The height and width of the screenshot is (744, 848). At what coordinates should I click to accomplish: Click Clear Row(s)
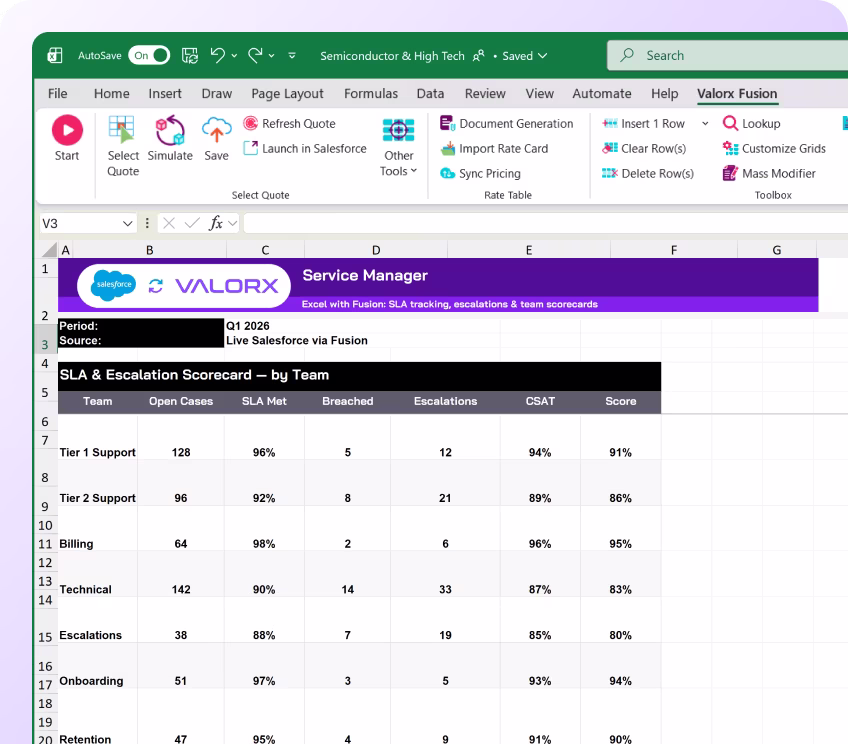(x=644, y=148)
